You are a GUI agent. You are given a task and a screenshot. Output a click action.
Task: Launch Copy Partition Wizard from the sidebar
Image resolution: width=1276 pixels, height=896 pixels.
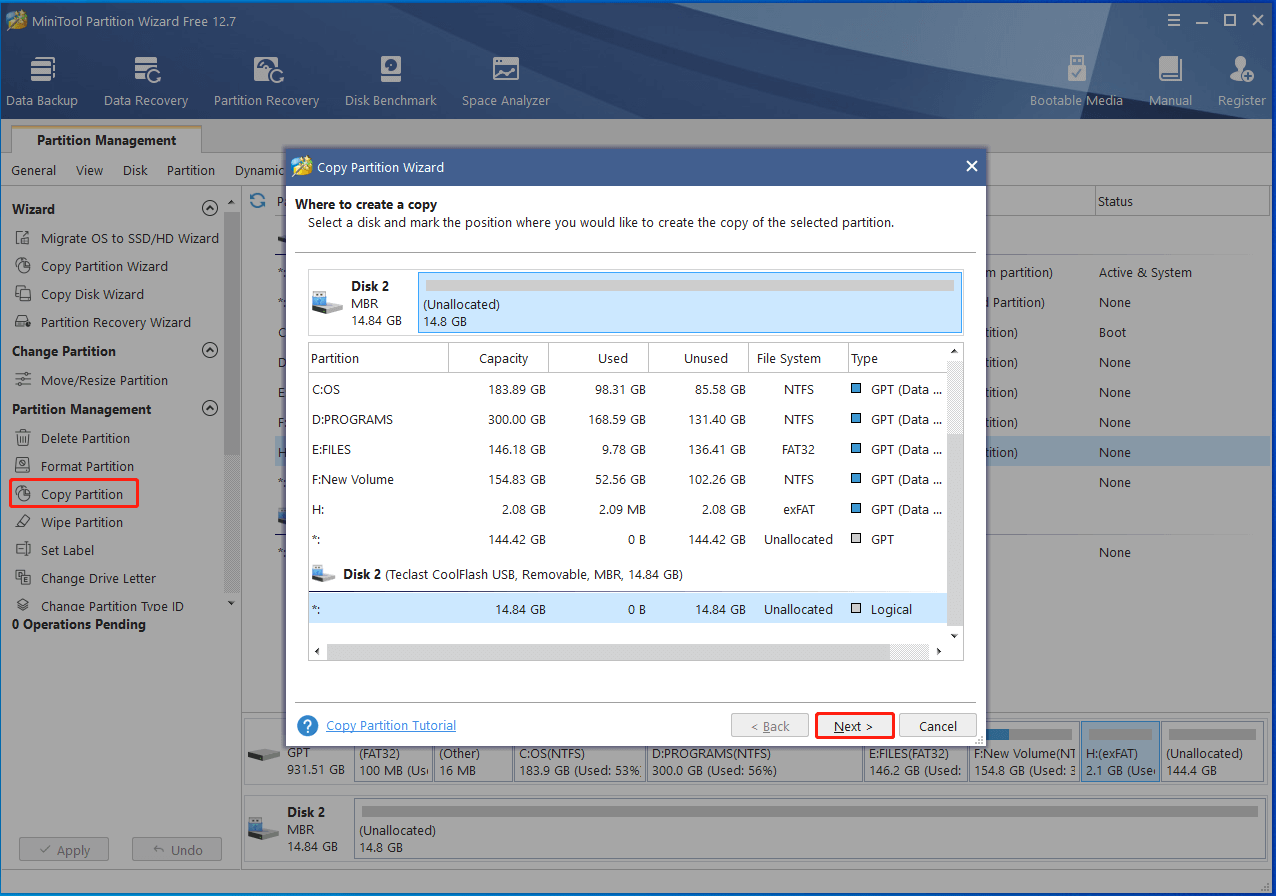[x=91, y=266]
